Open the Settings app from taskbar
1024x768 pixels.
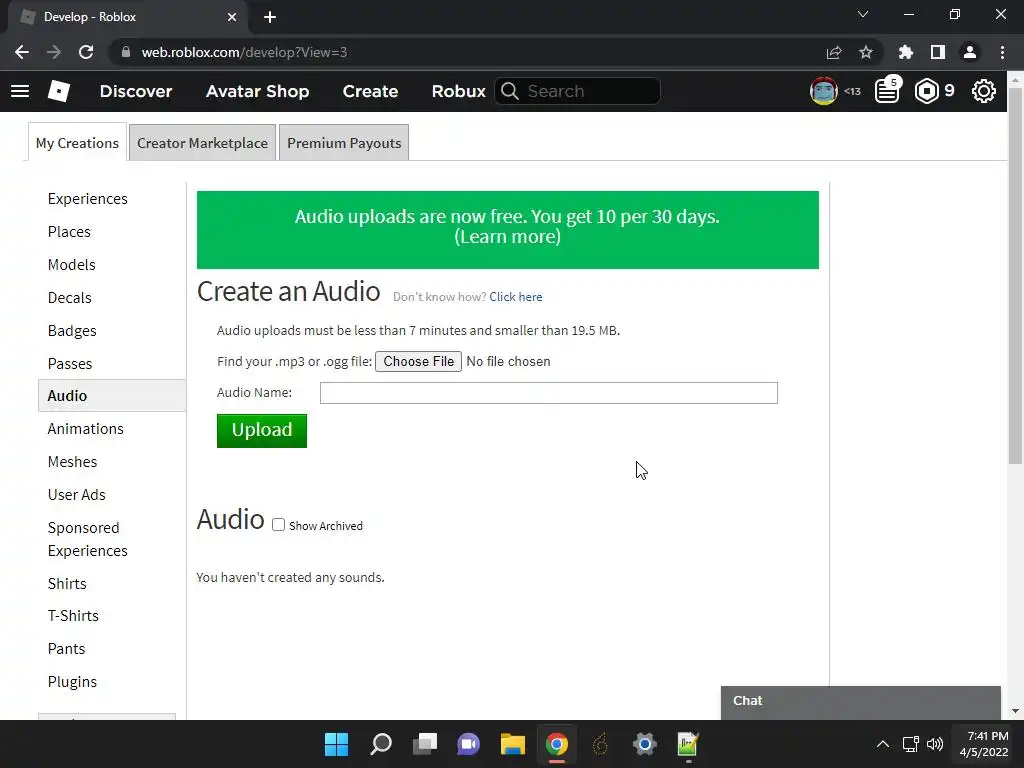(x=645, y=744)
